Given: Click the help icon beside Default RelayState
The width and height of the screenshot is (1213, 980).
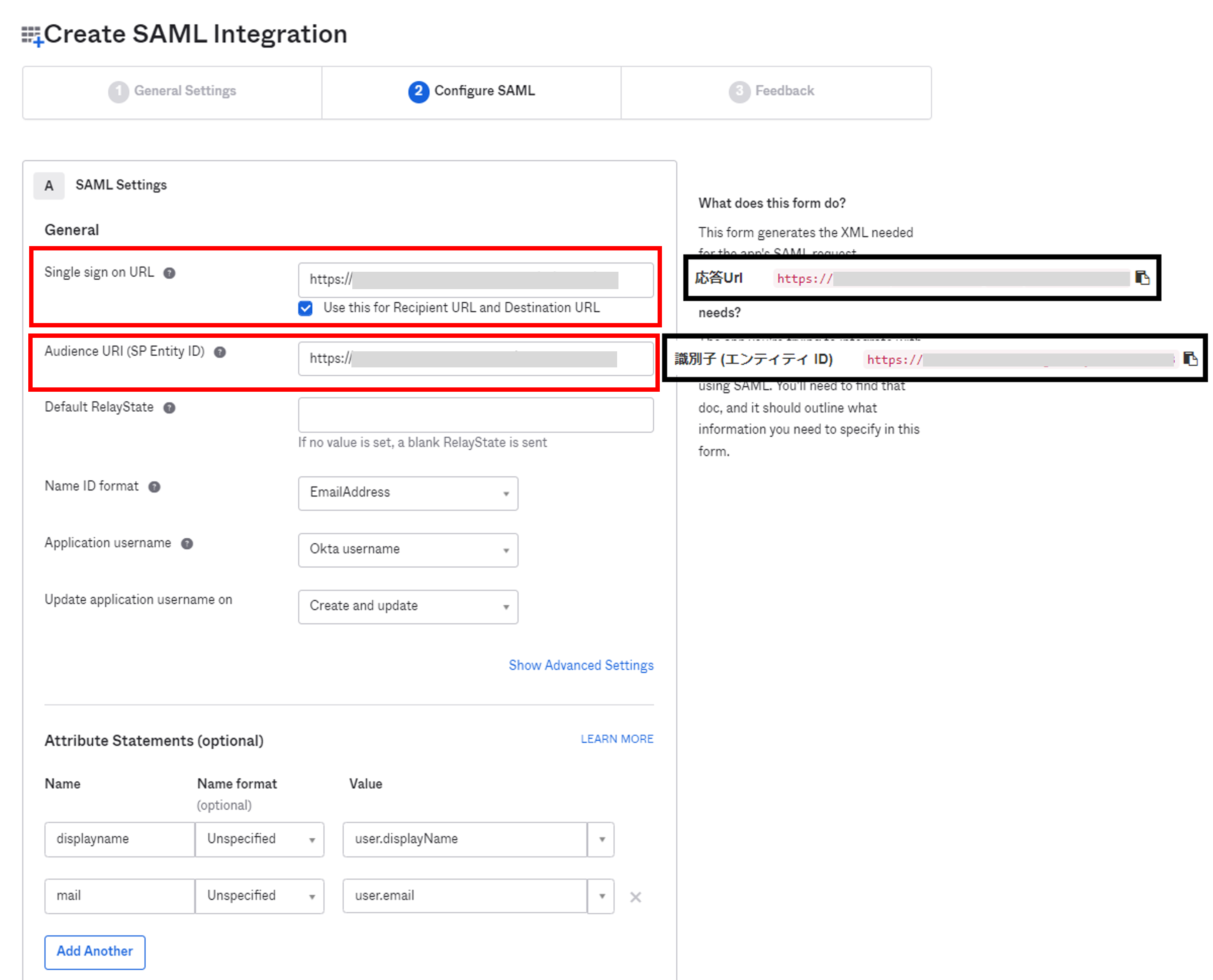Looking at the screenshot, I should click(x=169, y=408).
